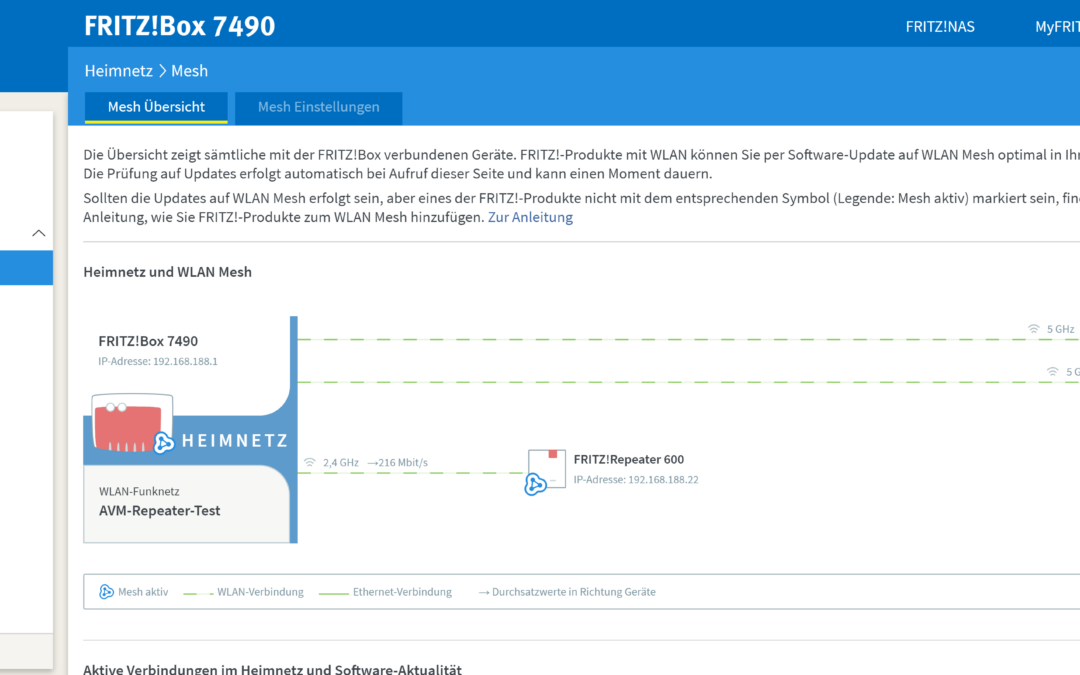Image resolution: width=1080 pixels, height=675 pixels.
Task: Click the WLAN-Verbindung legend text
Action: click(260, 592)
